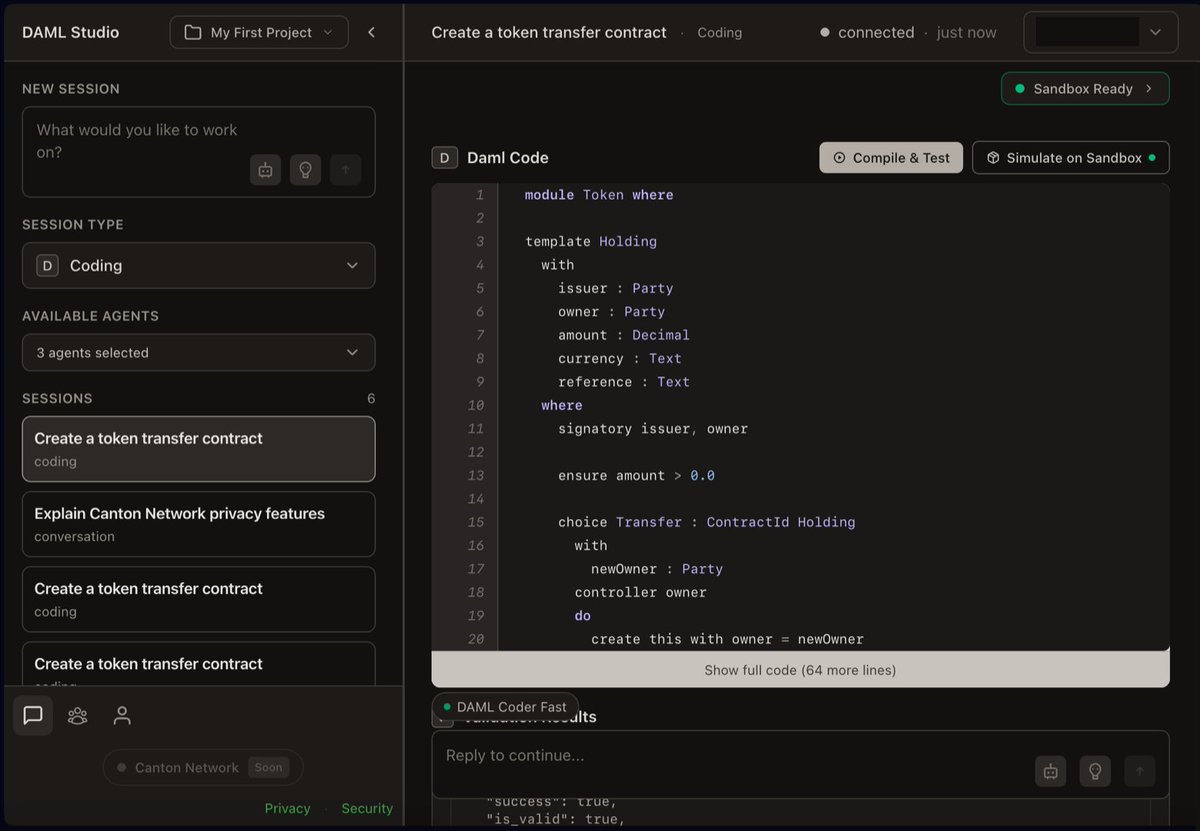Open user profile icon in bottom bar
The height and width of the screenshot is (831, 1200).
pos(122,716)
